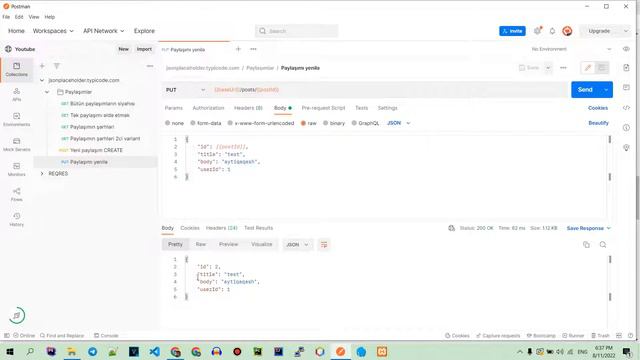Select the none body type
This screenshot has width=640, height=360.
coord(174,123)
